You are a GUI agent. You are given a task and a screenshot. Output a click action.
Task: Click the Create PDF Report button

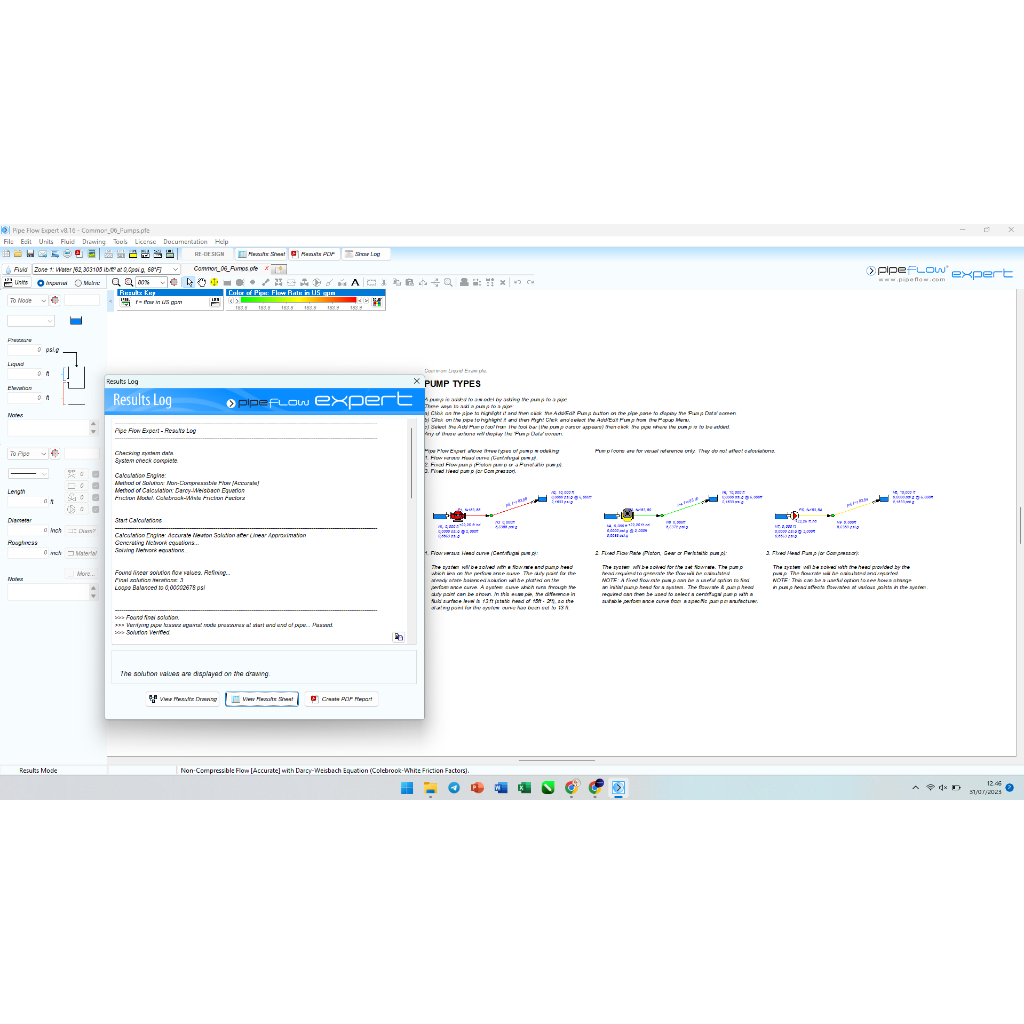[x=341, y=699]
